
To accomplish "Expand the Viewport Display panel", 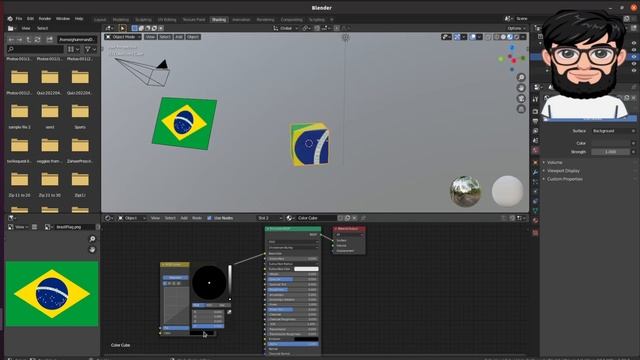I will pos(563,171).
